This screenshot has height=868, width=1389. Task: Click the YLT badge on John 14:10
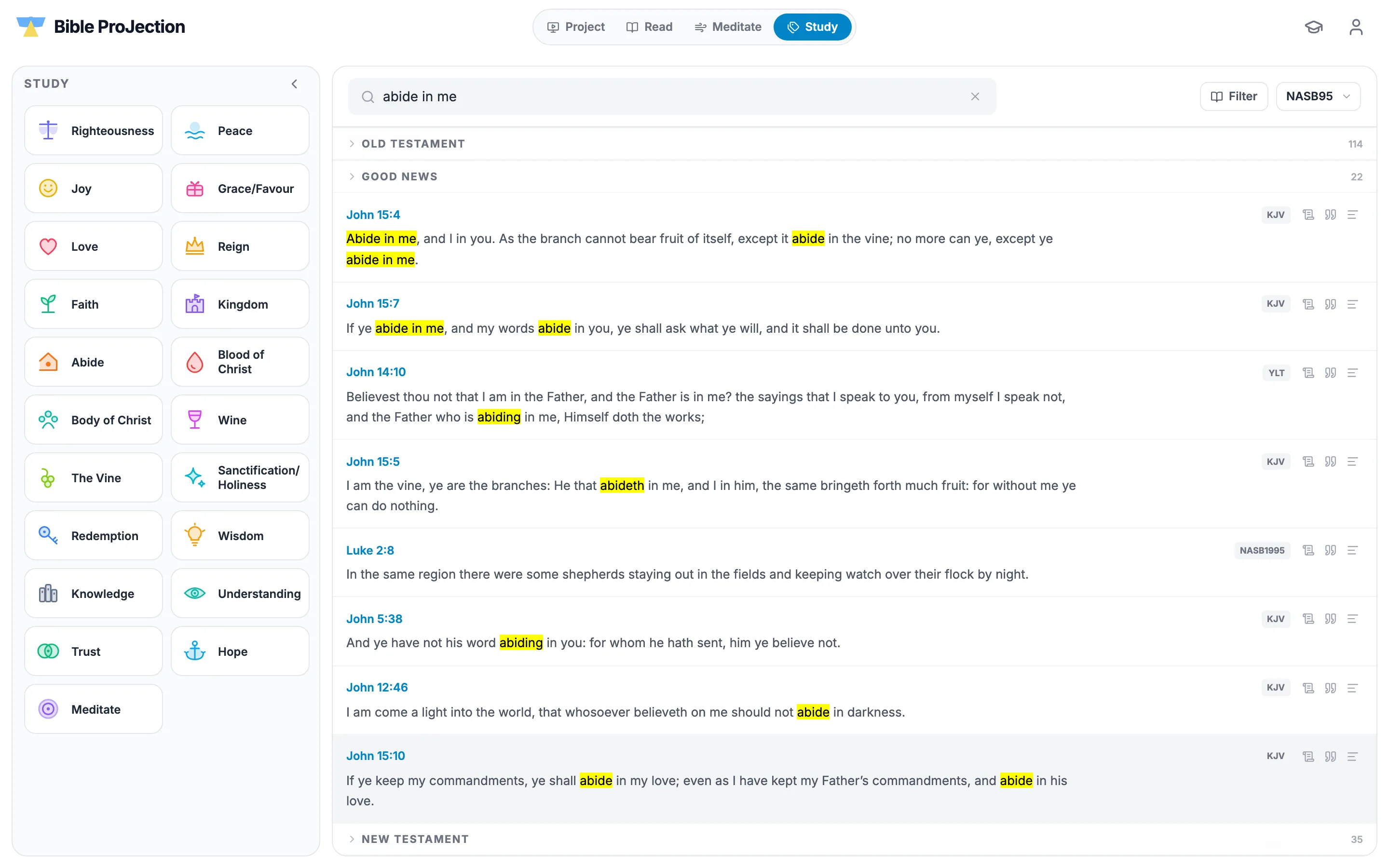[x=1276, y=373]
